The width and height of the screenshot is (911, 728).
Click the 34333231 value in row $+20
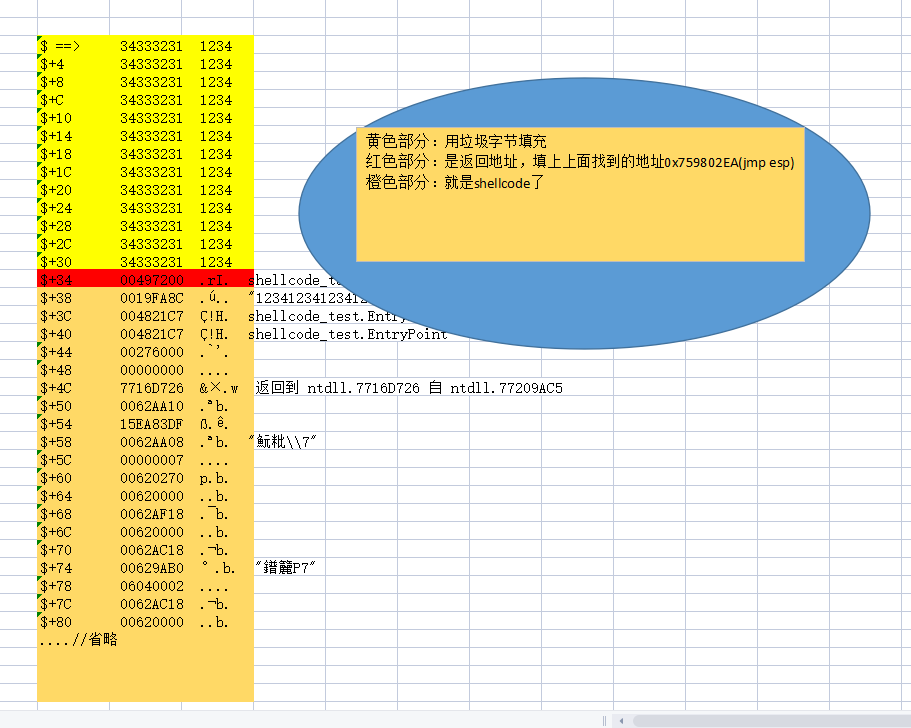pos(152,190)
